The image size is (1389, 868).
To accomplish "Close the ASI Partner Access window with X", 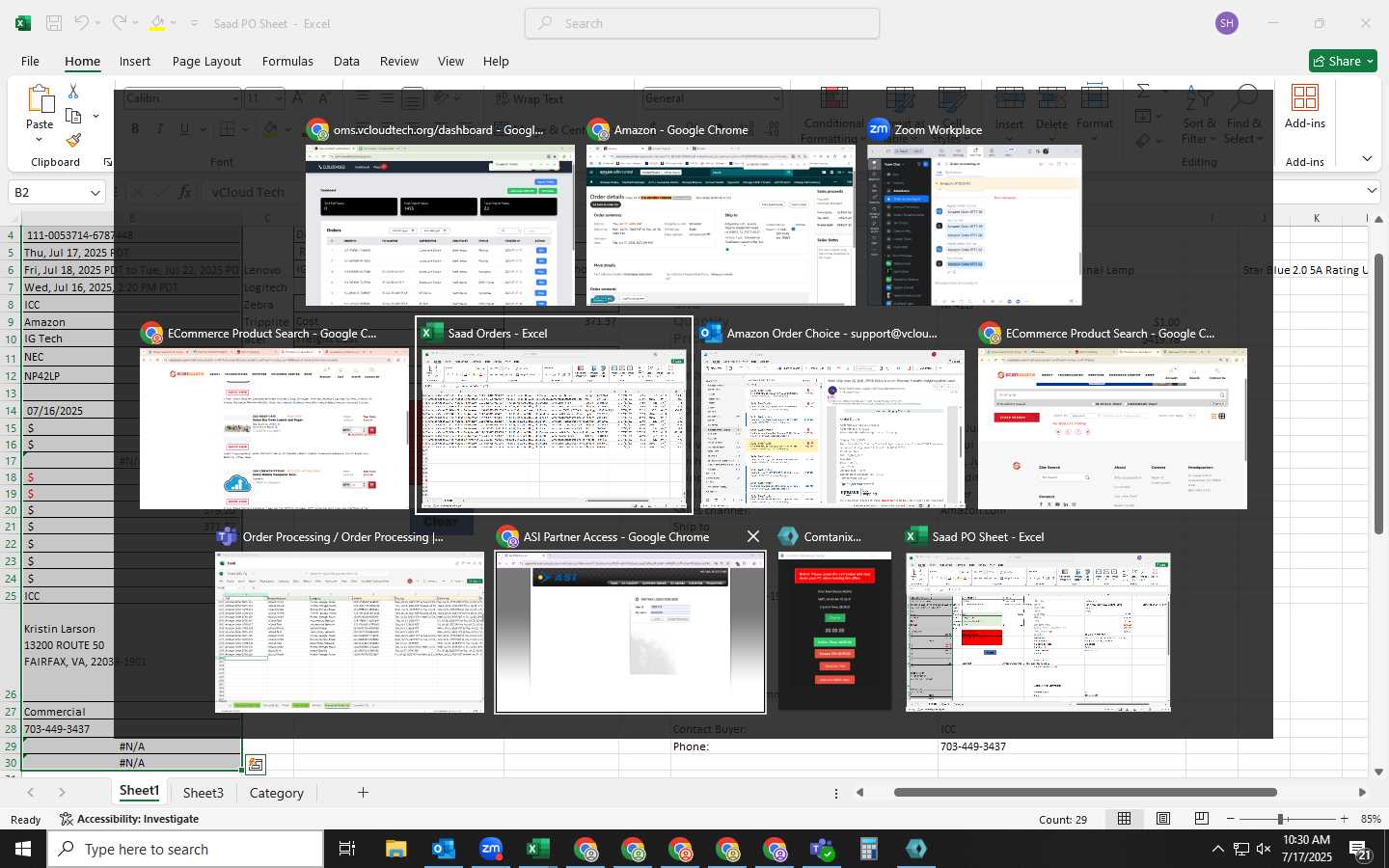I will click(753, 536).
